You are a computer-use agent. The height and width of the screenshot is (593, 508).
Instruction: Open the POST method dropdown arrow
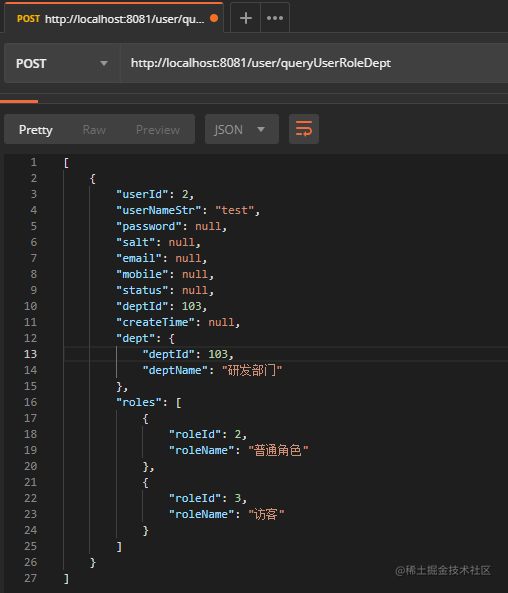104,63
